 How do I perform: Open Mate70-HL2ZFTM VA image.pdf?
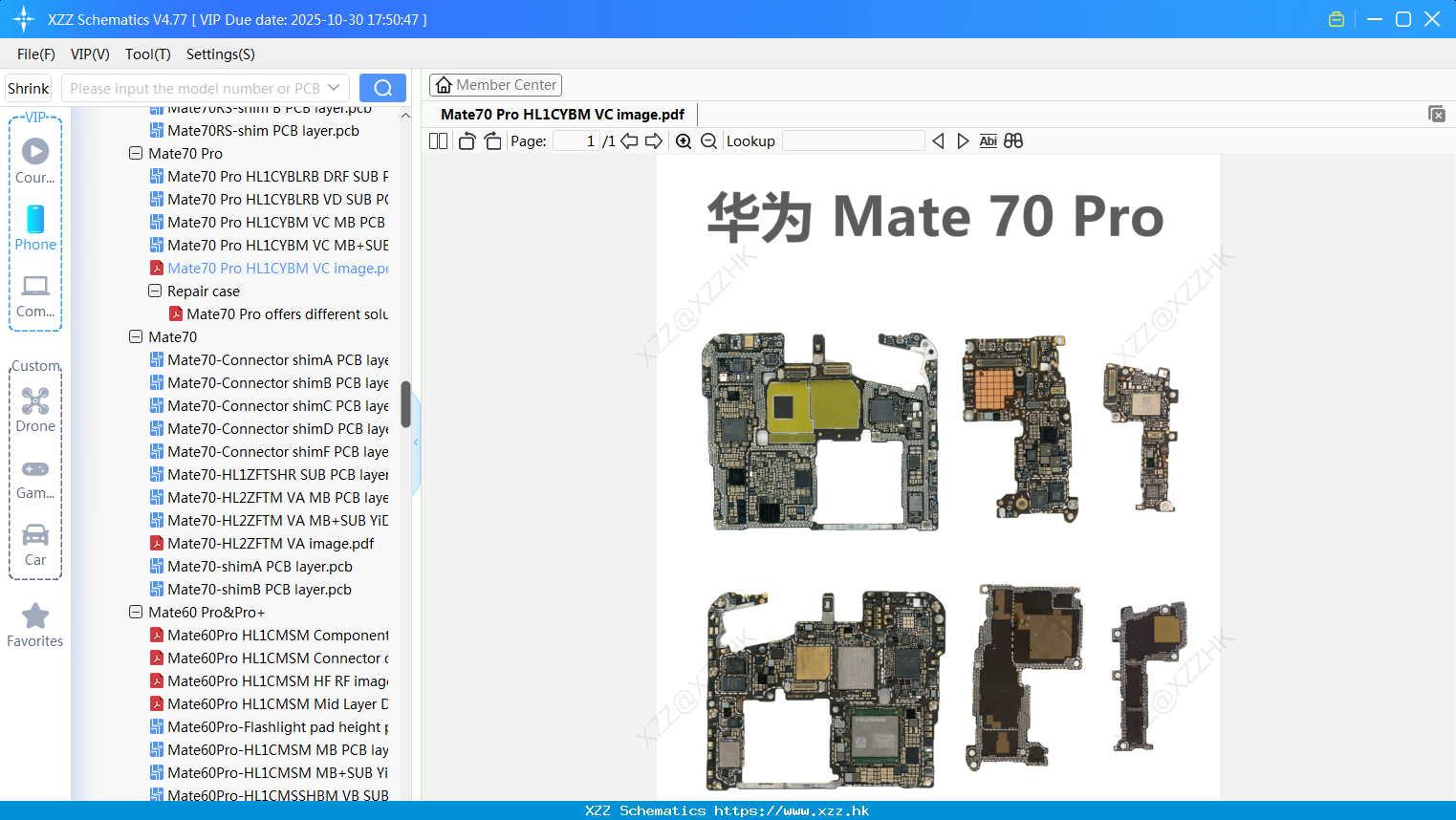pos(262,544)
